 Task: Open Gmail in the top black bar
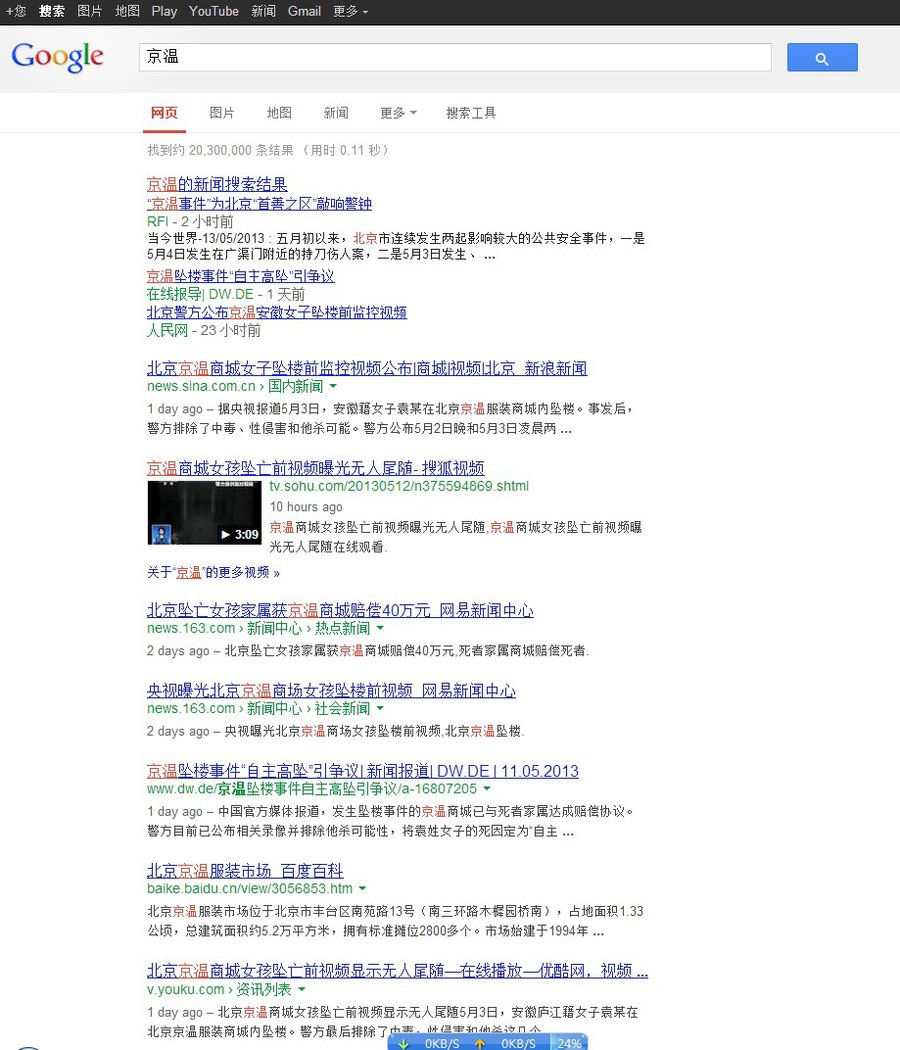(x=305, y=11)
